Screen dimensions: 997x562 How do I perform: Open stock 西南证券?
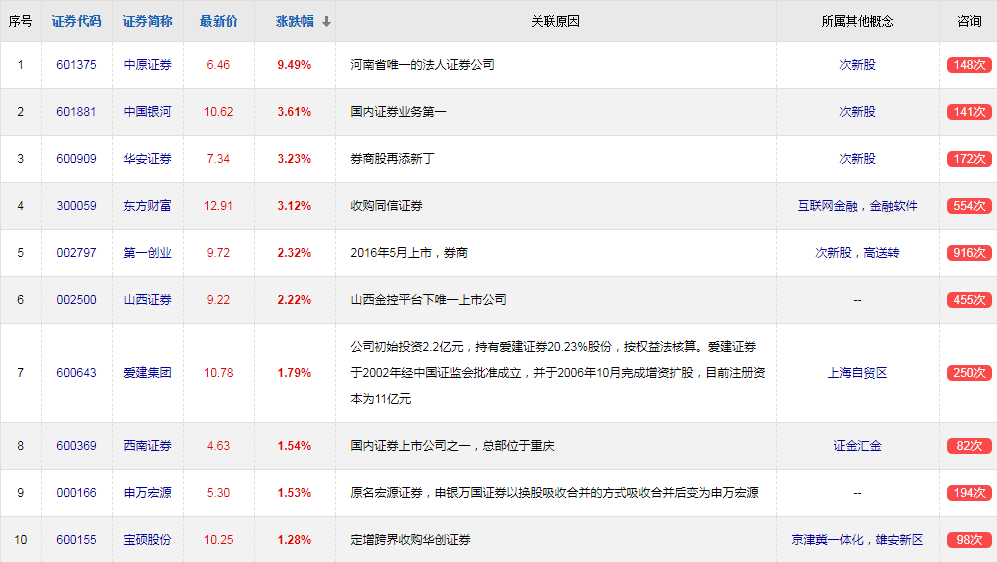pyautogui.click(x=148, y=446)
